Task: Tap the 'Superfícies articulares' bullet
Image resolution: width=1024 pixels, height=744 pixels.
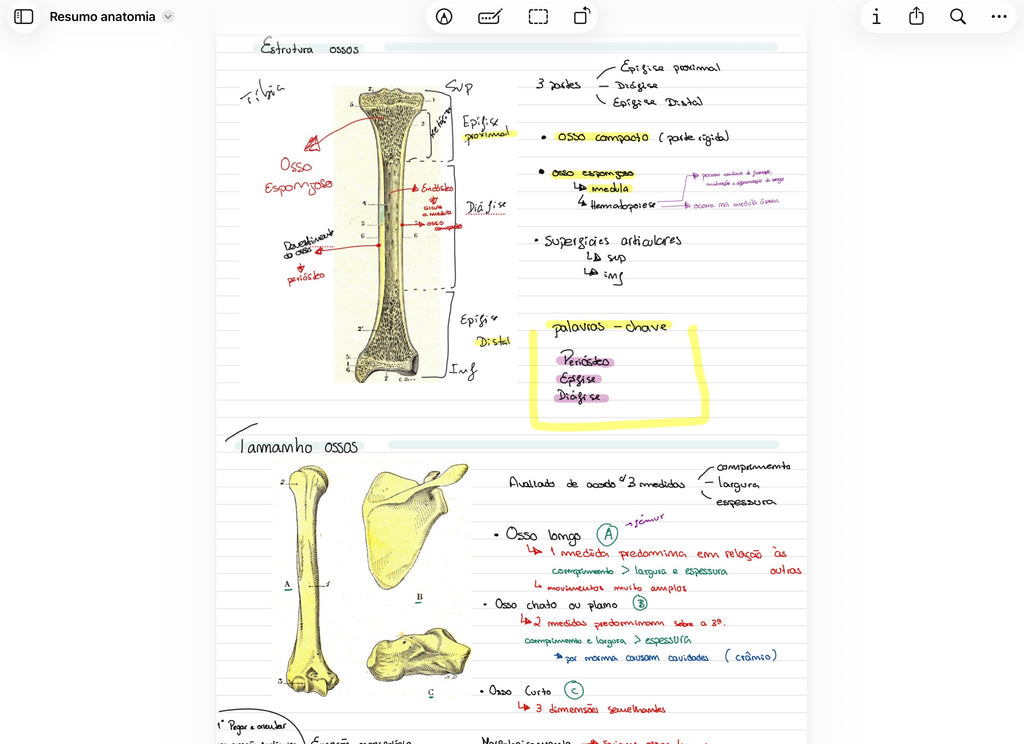Action: [612, 240]
